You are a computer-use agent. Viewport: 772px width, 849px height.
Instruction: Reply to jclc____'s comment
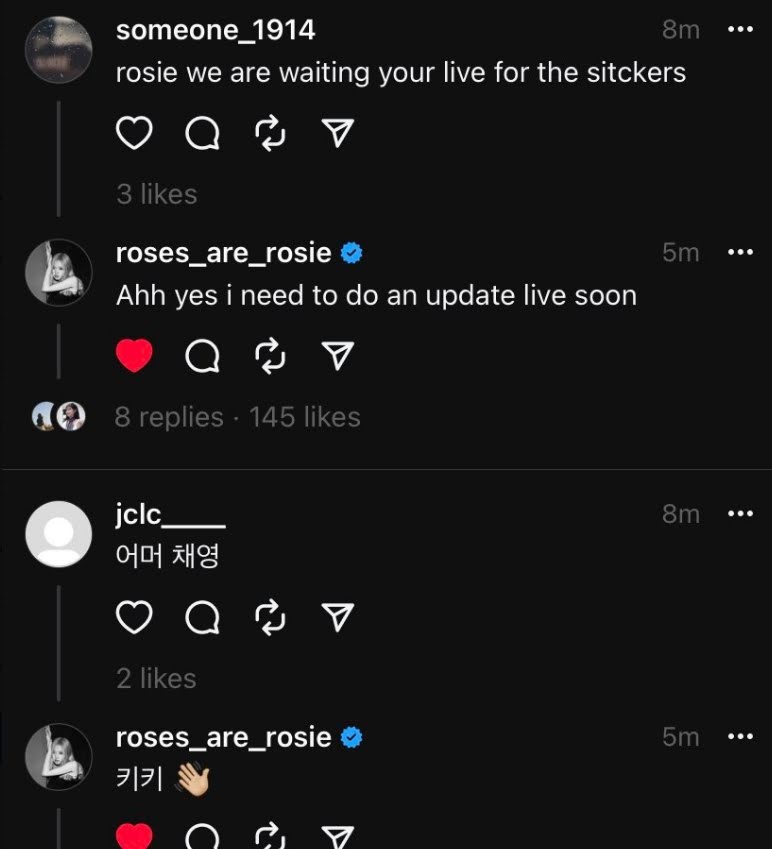tap(203, 619)
